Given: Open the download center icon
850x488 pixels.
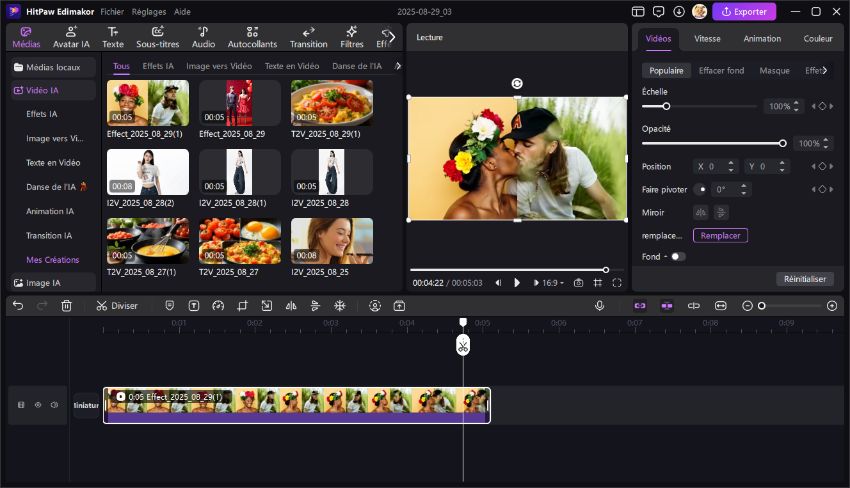Looking at the screenshot, I should [679, 11].
